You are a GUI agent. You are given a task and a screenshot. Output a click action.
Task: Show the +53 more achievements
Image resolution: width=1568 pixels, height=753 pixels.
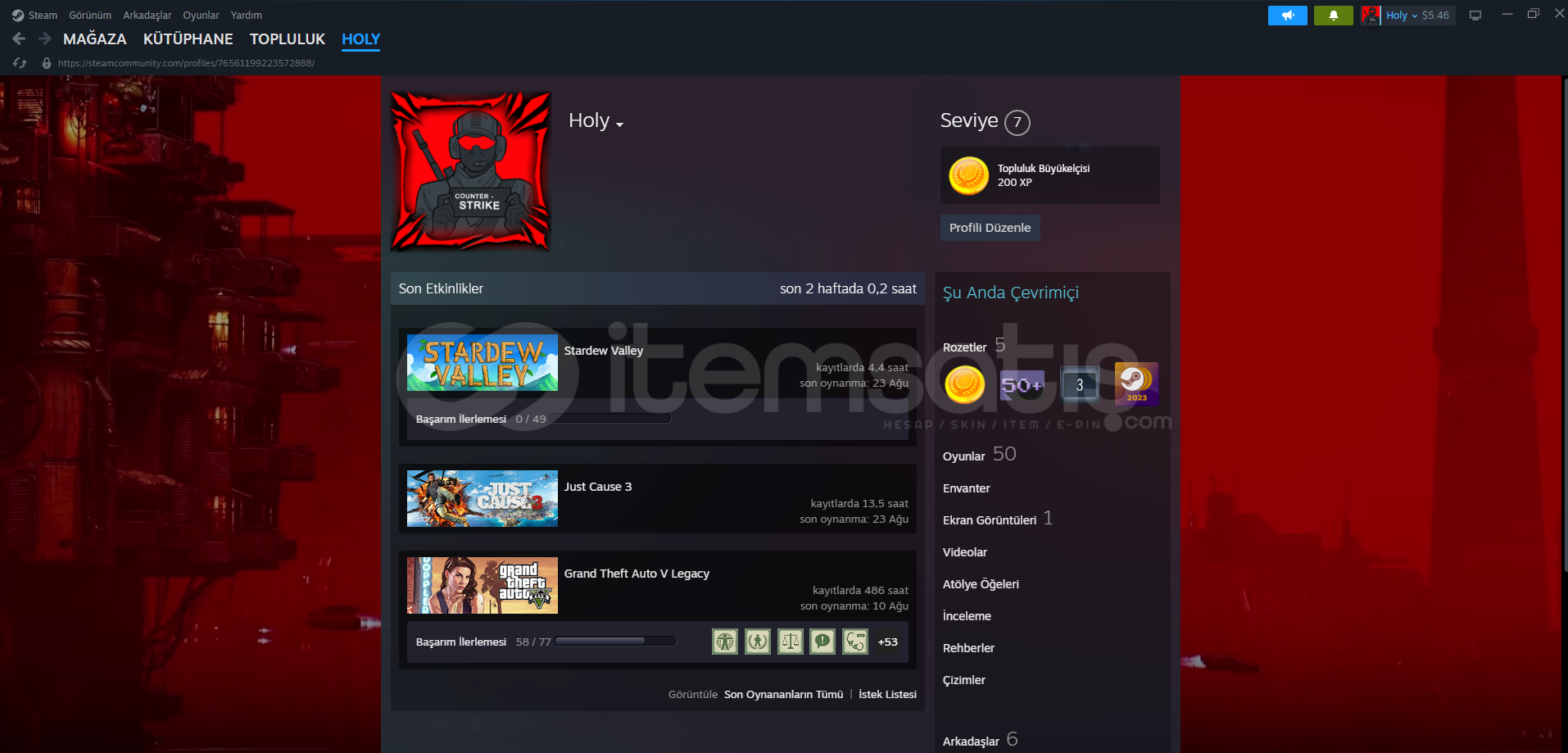(x=888, y=642)
